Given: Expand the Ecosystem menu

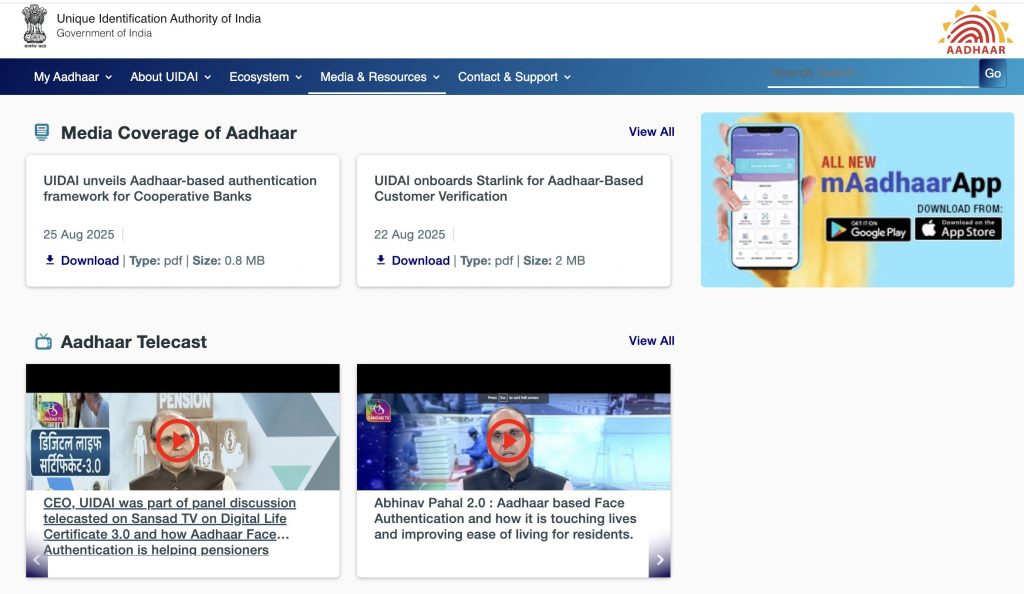Looking at the screenshot, I should point(265,77).
